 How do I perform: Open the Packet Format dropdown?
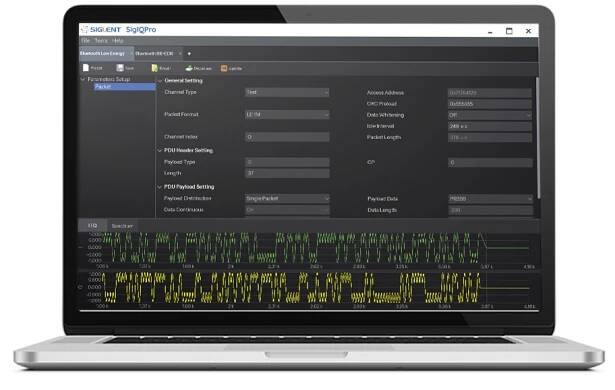click(287, 115)
